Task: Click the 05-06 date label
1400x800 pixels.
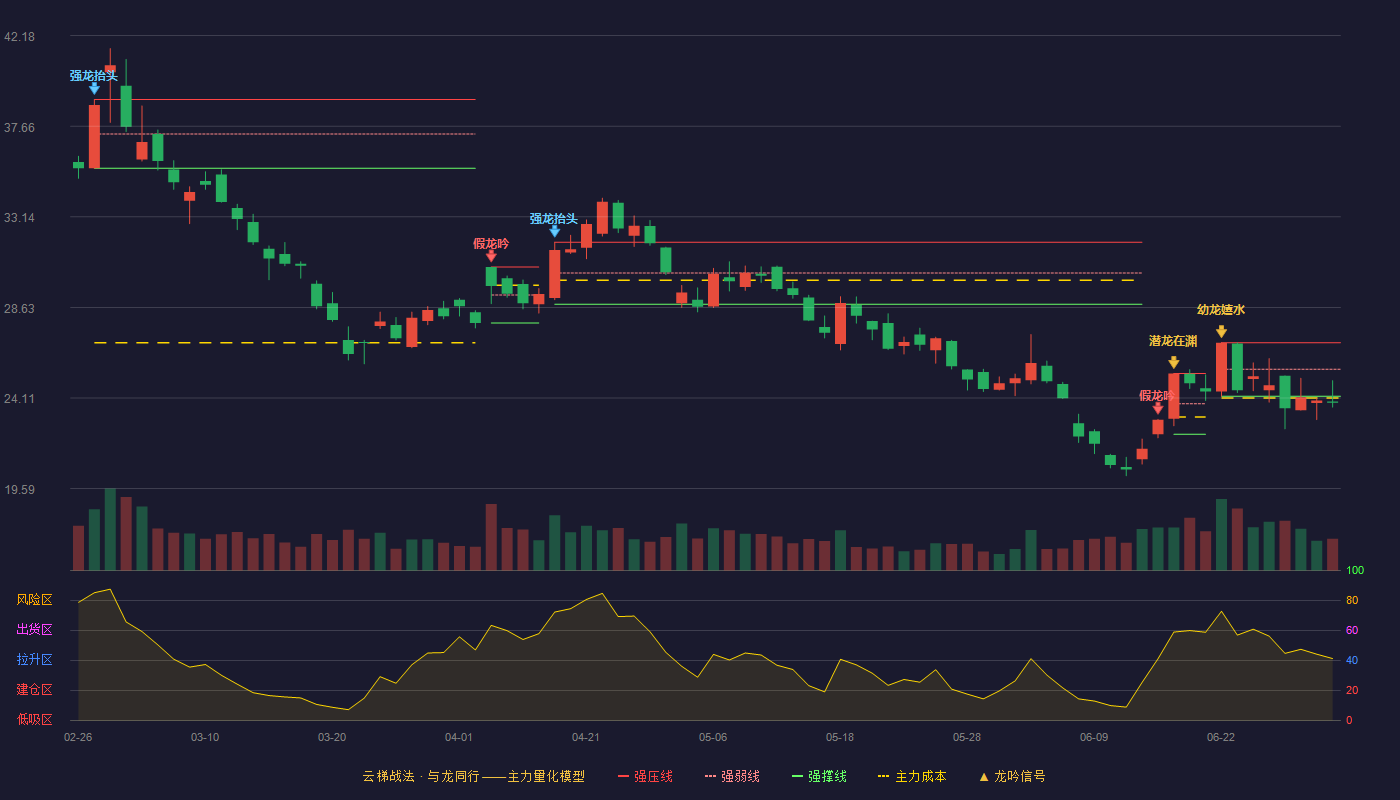Action: pos(713,737)
